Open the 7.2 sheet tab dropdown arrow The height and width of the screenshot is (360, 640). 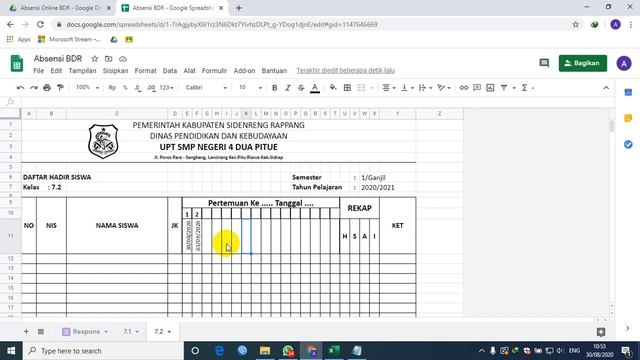(169, 332)
